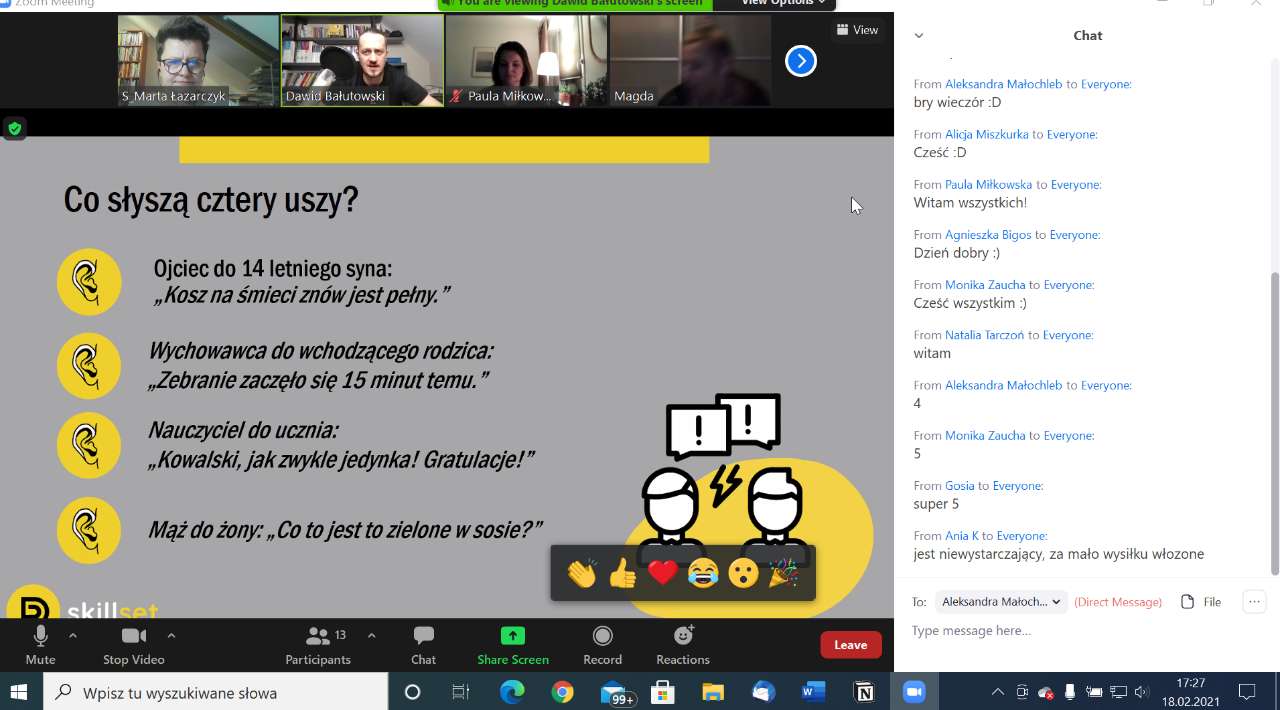Screen dimensions: 1280x710
Task: Open the View Options menu
Action: pyautogui.click(x=783, y=3)
